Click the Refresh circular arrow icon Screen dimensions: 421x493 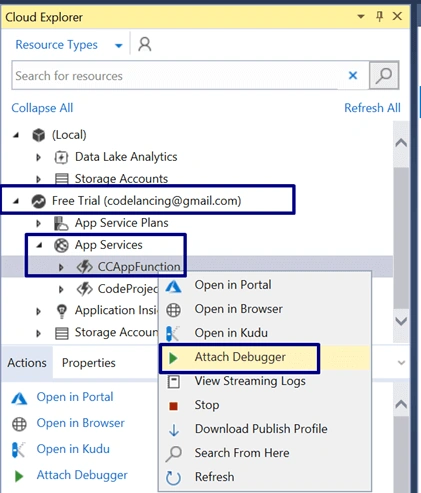[x=173, y=478]
